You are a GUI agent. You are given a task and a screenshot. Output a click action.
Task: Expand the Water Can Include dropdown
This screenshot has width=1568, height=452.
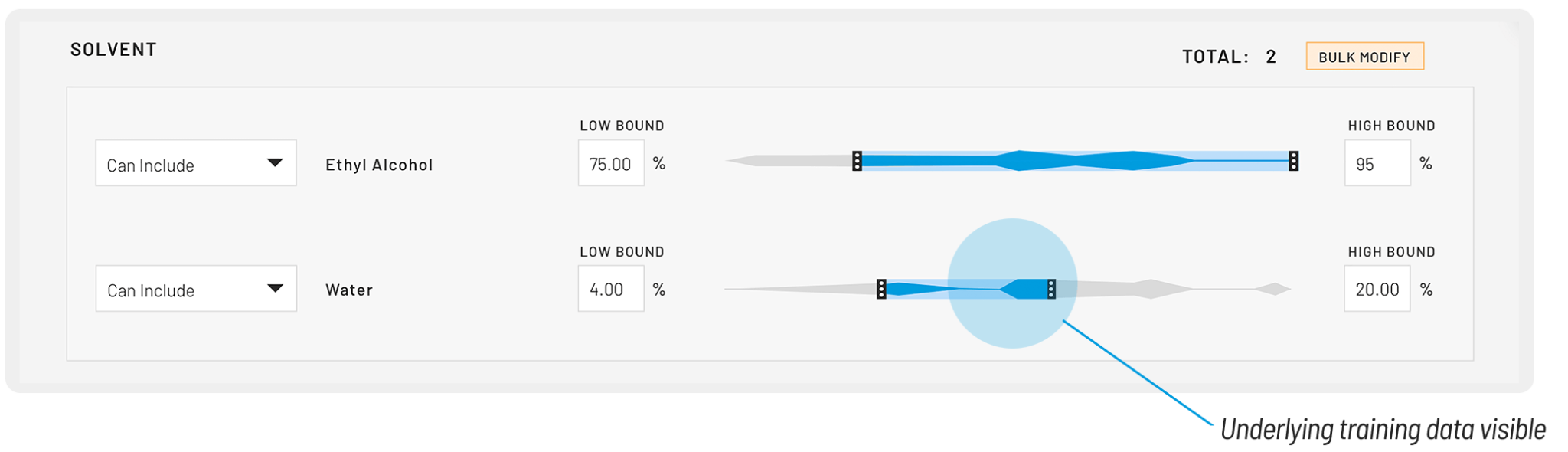click(196, 289)
